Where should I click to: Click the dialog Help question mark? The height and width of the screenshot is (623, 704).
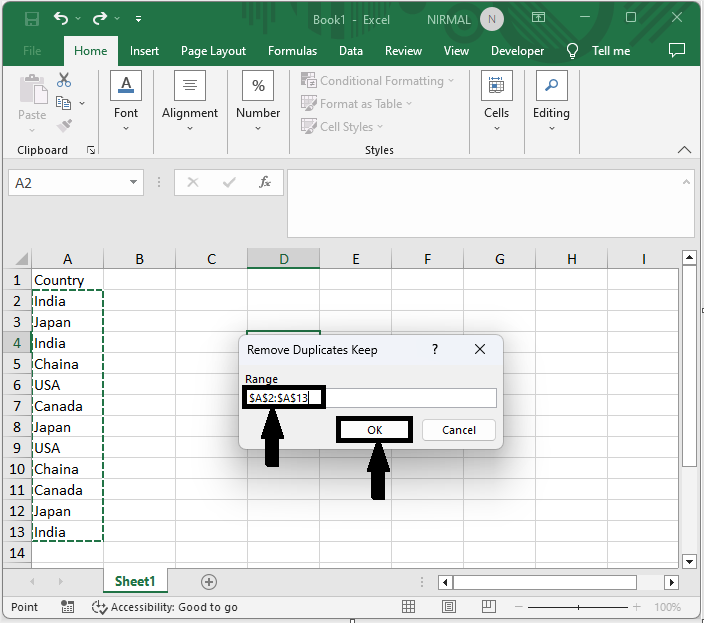coord(435,349)
